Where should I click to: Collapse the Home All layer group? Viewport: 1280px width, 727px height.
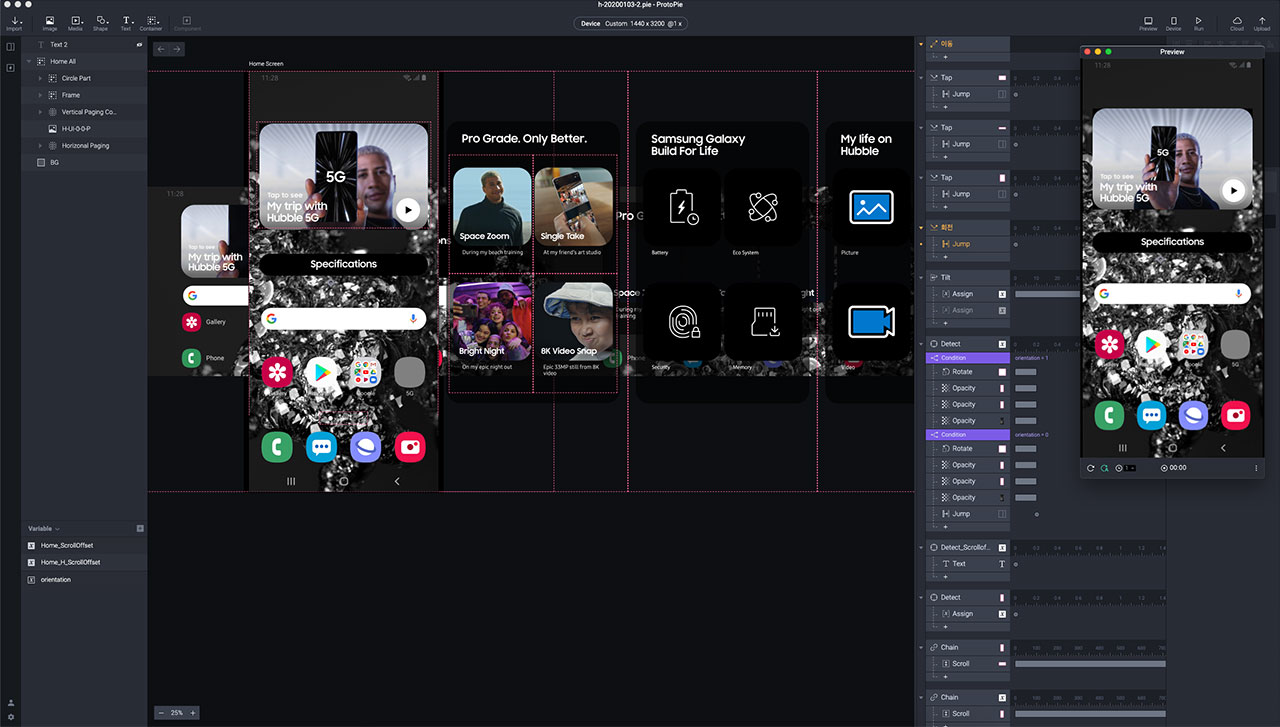(x=29, y=62)
